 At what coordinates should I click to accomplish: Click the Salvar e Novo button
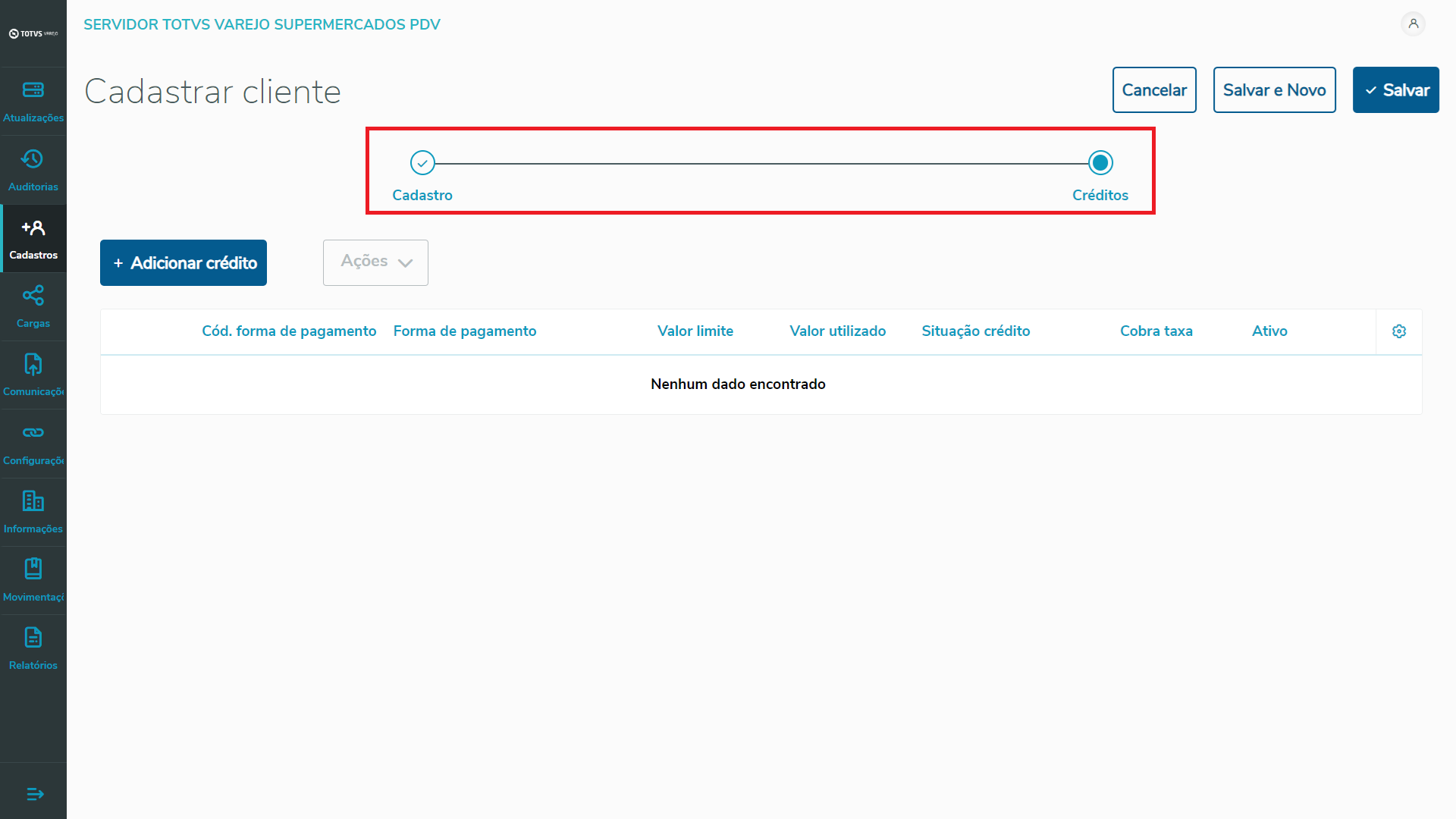point(1274,90)
